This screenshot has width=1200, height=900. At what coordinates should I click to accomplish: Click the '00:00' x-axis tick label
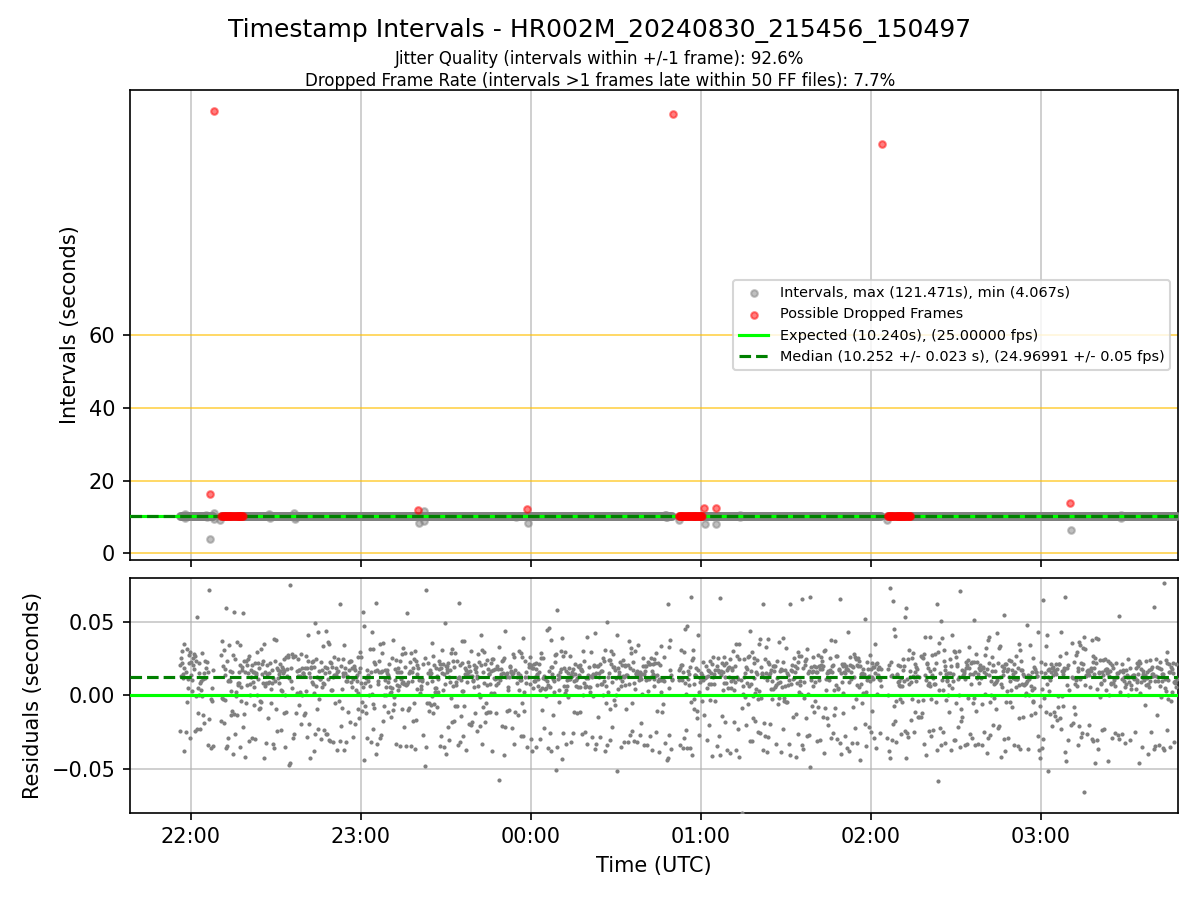(531, 834)
